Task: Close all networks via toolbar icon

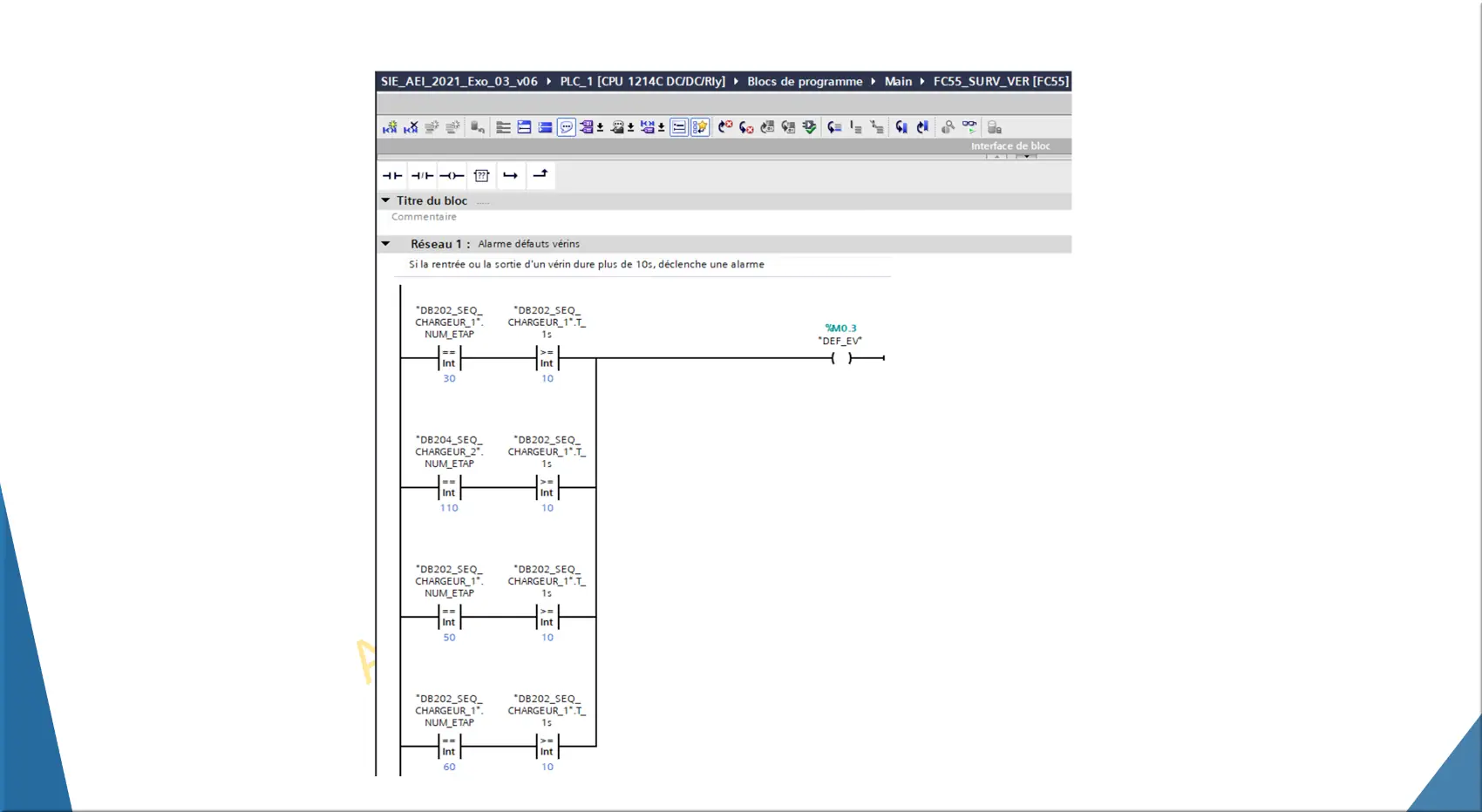Action: (545, 127)
